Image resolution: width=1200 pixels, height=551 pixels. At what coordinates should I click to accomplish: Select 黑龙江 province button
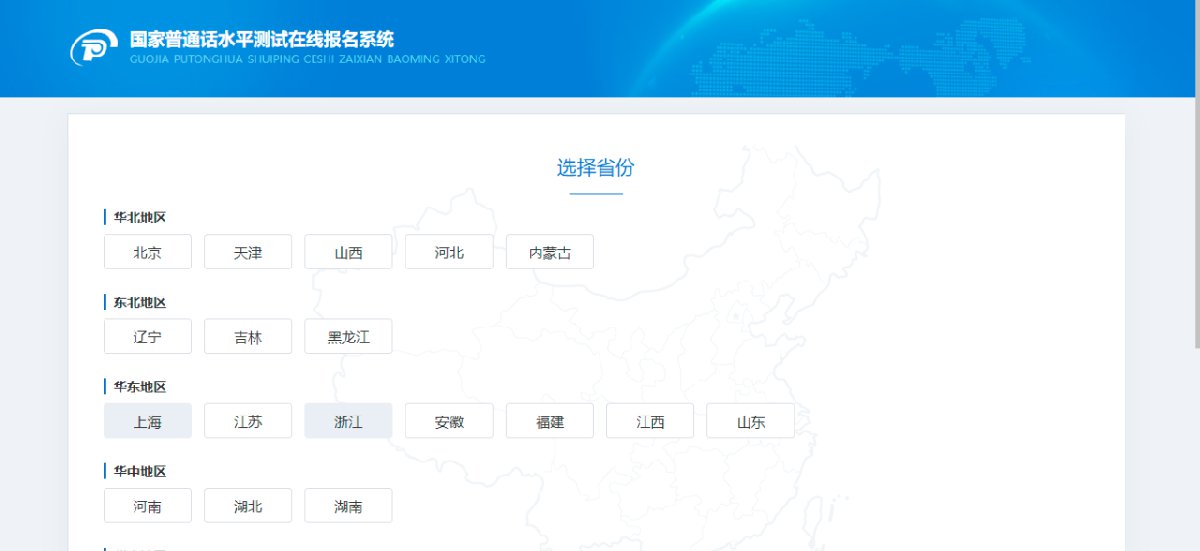coord(348,337)
